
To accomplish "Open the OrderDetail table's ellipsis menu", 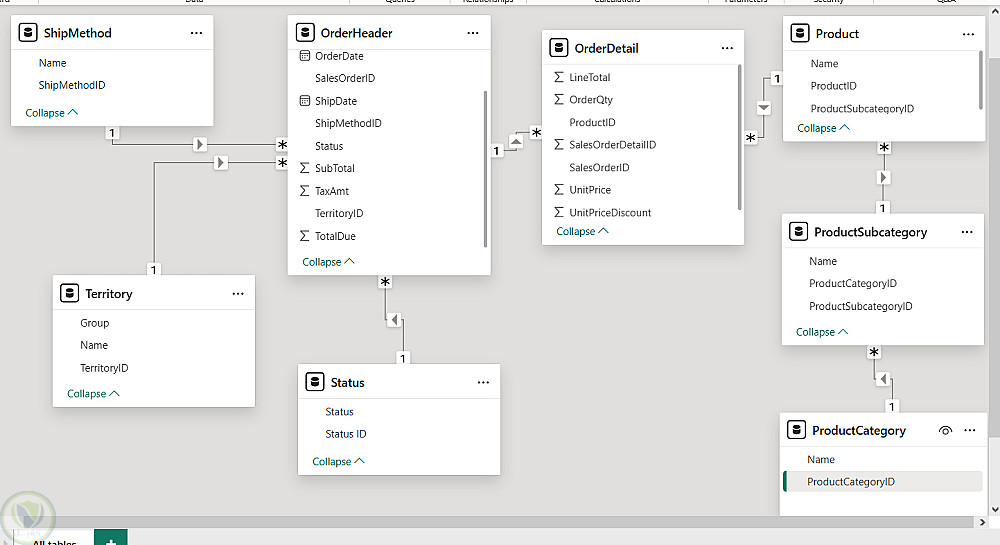I will 726,48.
